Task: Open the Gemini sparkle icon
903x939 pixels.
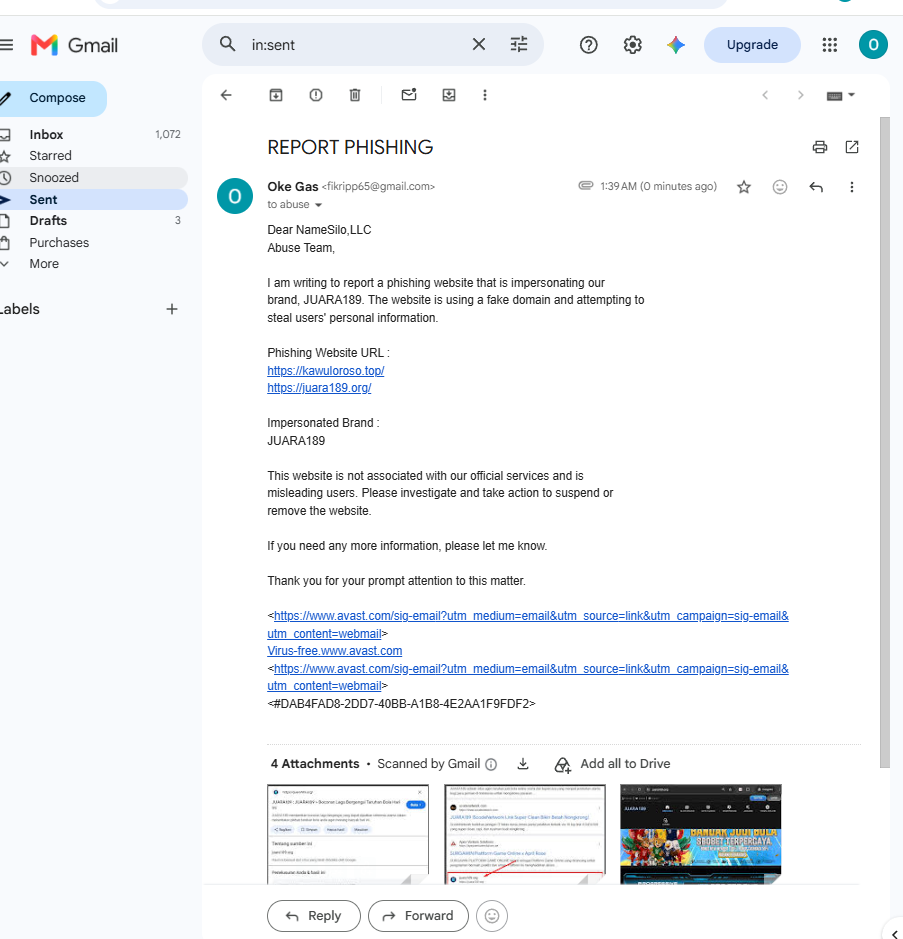Action: point(676,45)
